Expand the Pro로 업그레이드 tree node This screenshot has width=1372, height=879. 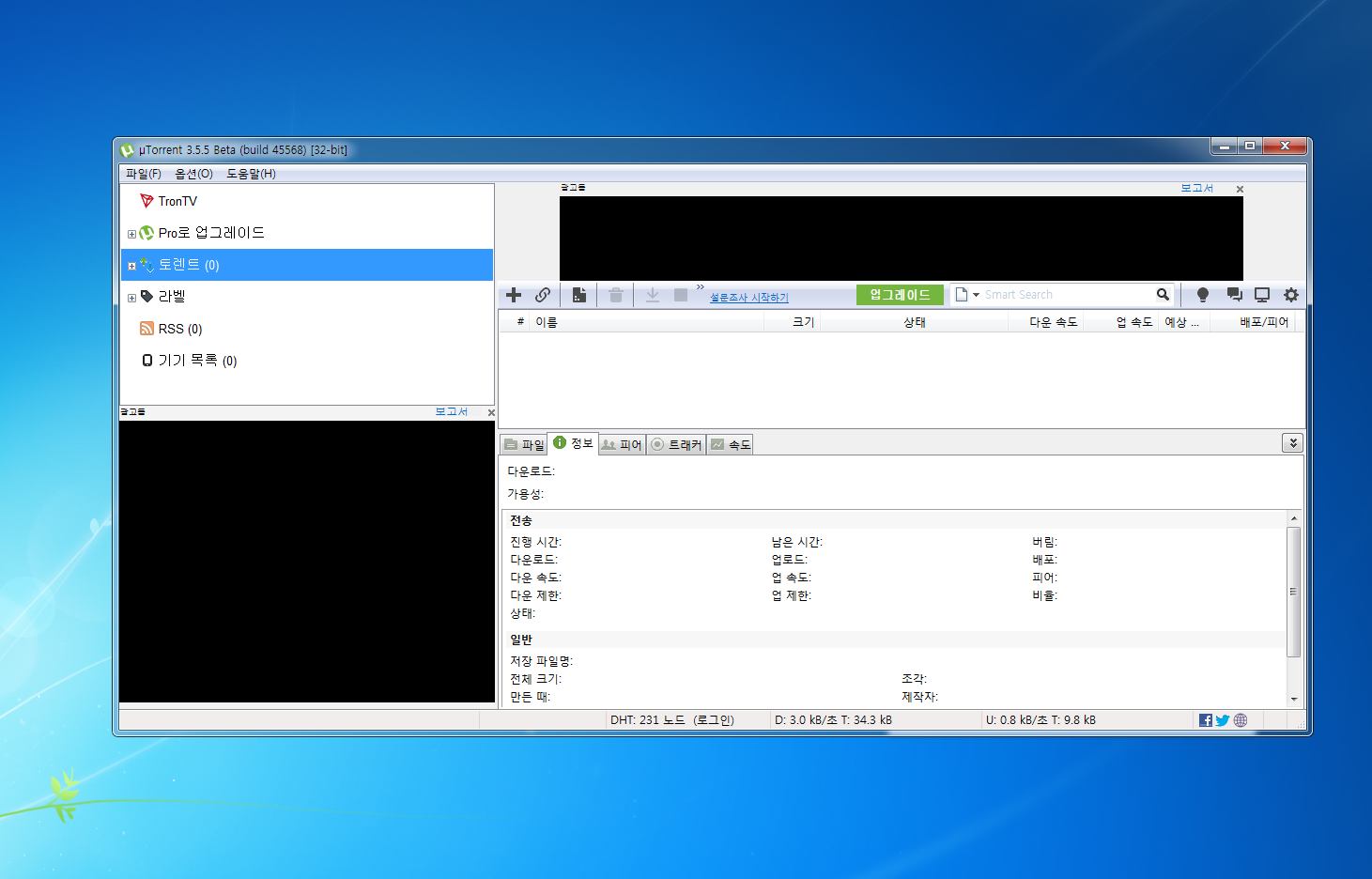pyautogui.click(x=131, y=234)
